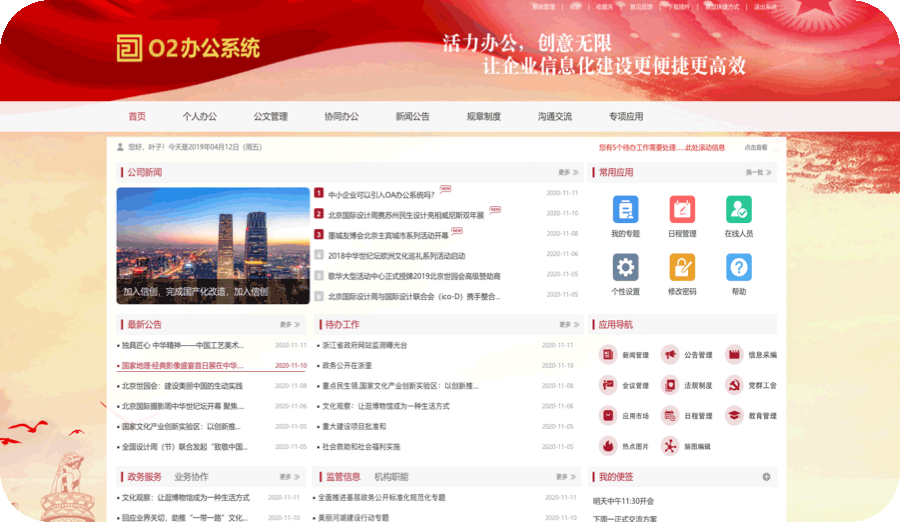Switch to the 业务协作 tab
The width and height of the screenshot is (900, 522).
tap(192, 477)
